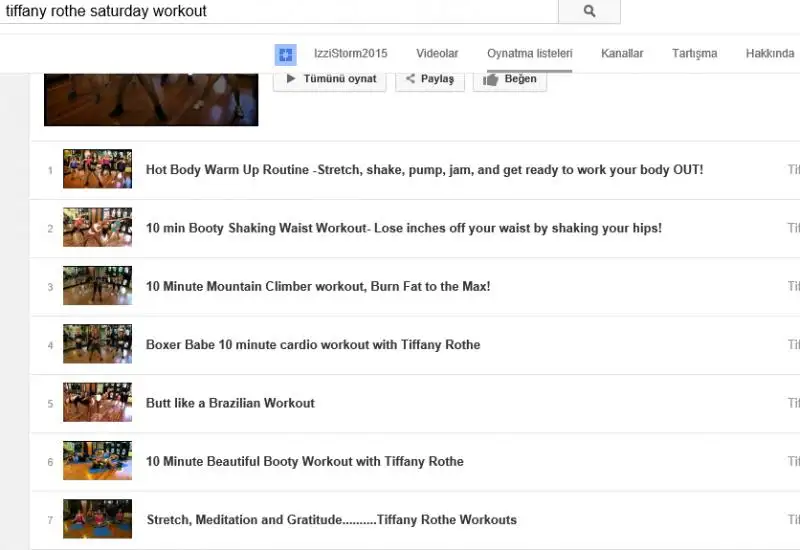Click inside the search text field
This screenshot has width=800, height=550.
coord(278,11)
